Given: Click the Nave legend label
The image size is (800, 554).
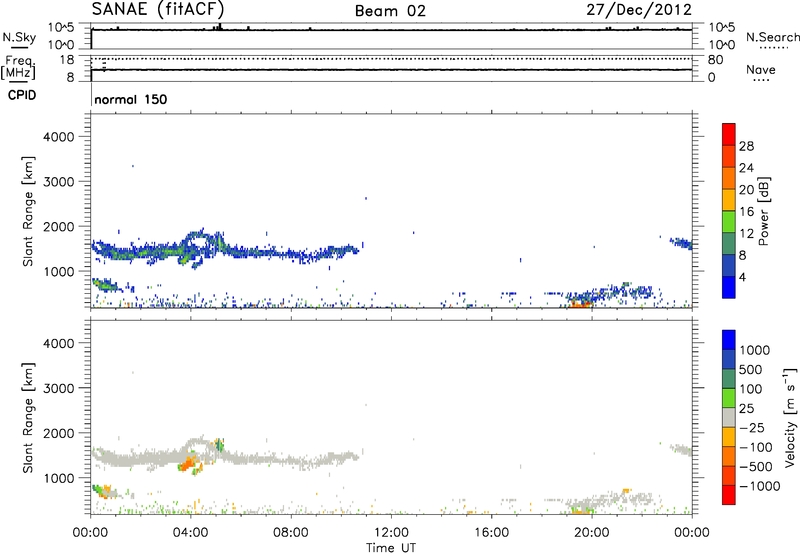Looking at the screenshot, I should pyautogui.click(x=760, y=69).
